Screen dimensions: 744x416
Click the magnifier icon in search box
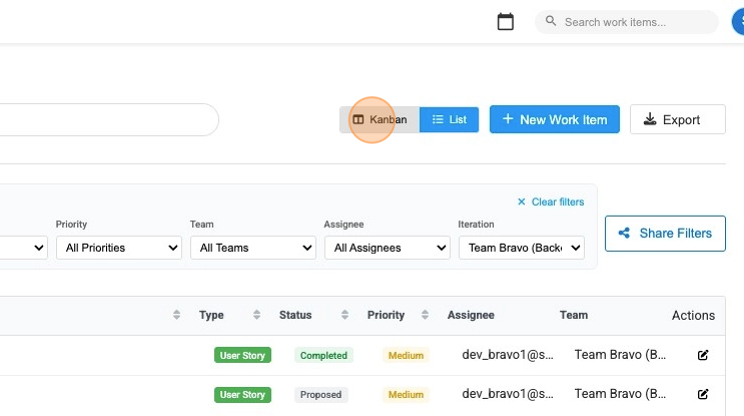click(x=551, y=22)
